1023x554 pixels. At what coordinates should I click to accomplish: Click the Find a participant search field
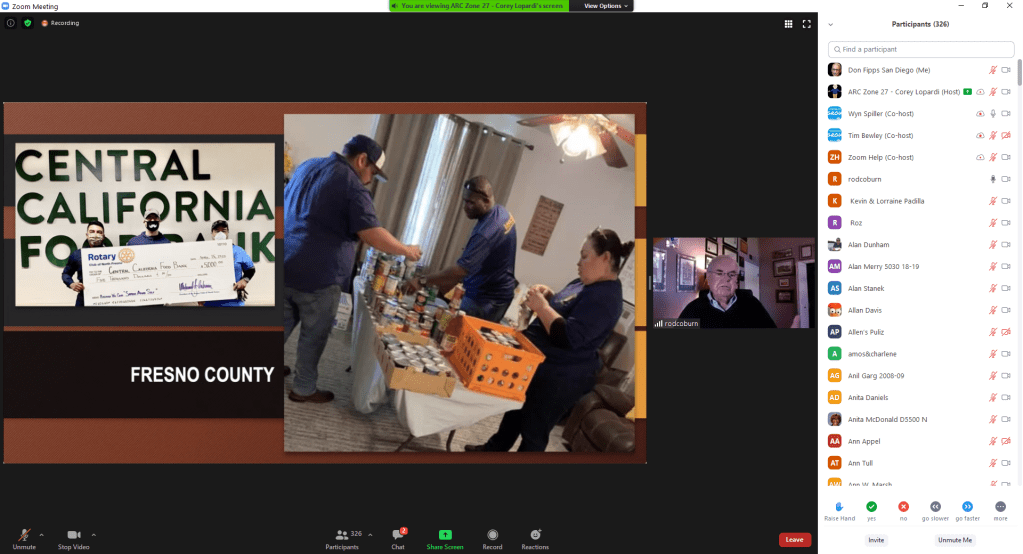[921, 49]
